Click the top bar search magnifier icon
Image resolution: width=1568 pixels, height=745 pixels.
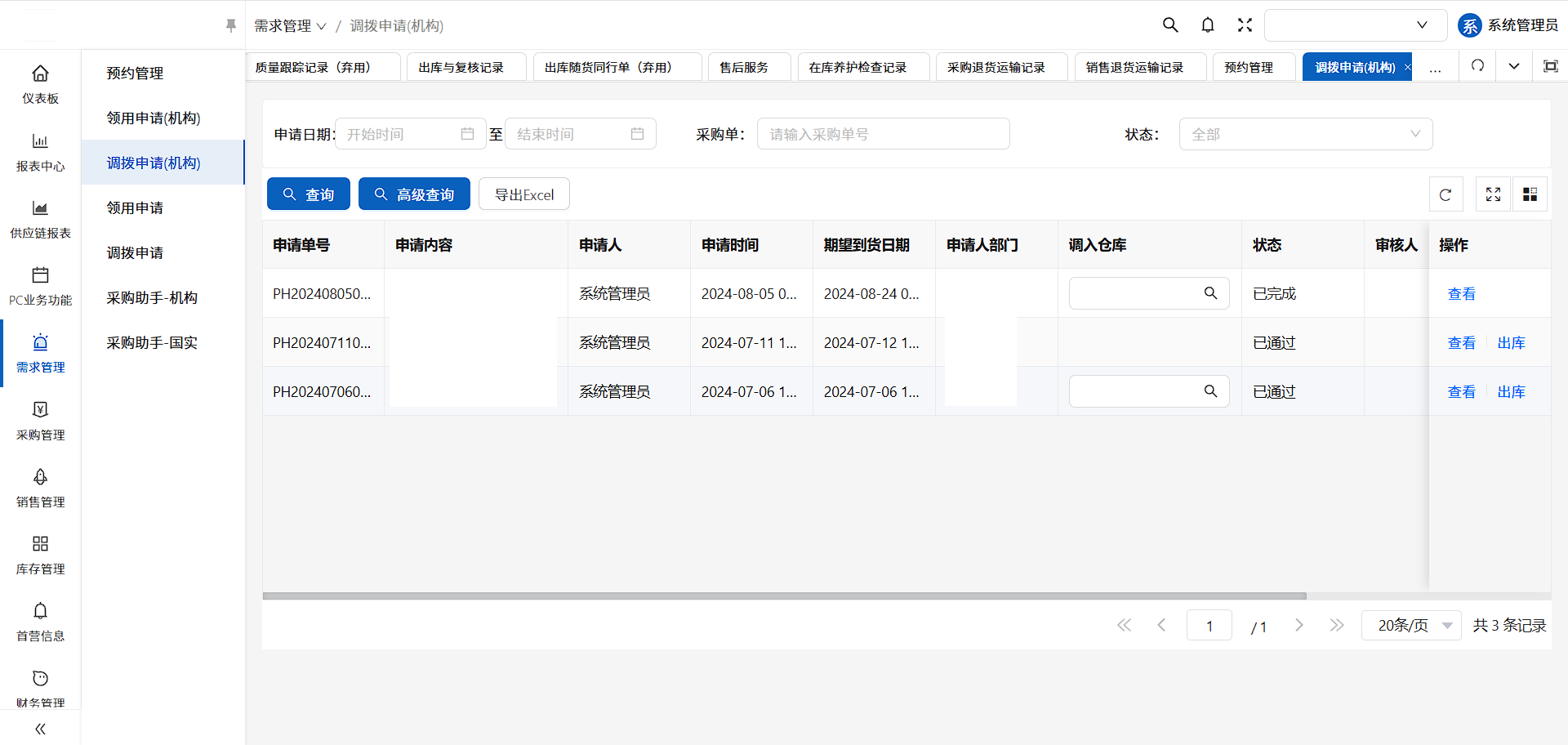(1170, 25)
